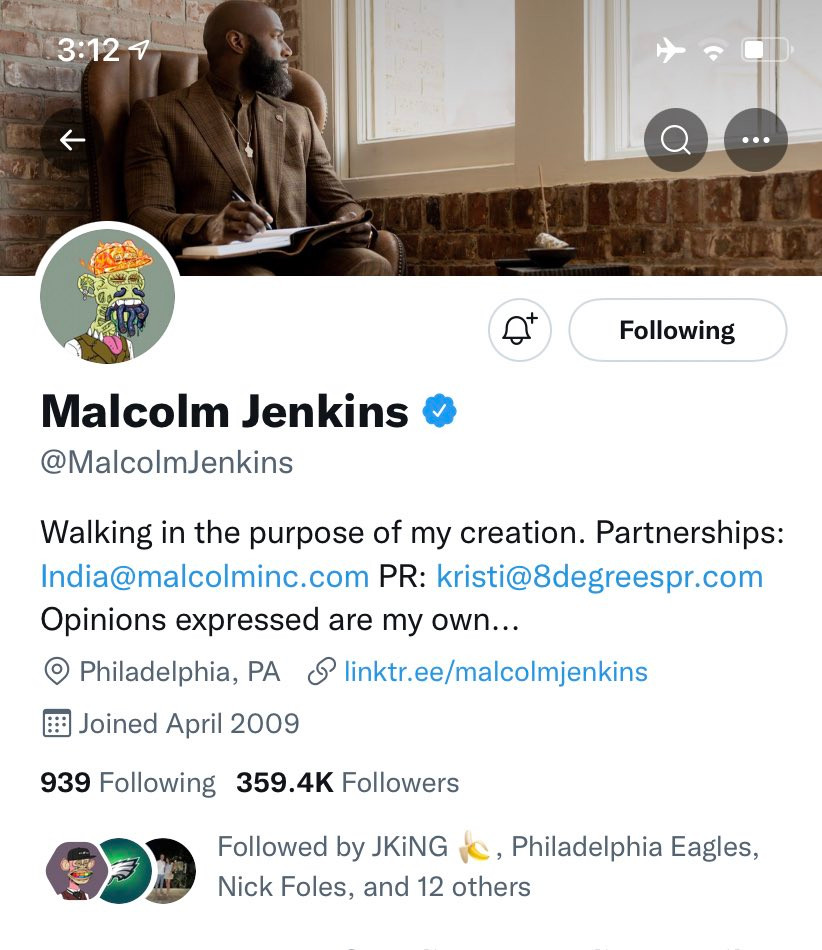
Task: View the header banner photo
Action: click(x=411, y=138)
